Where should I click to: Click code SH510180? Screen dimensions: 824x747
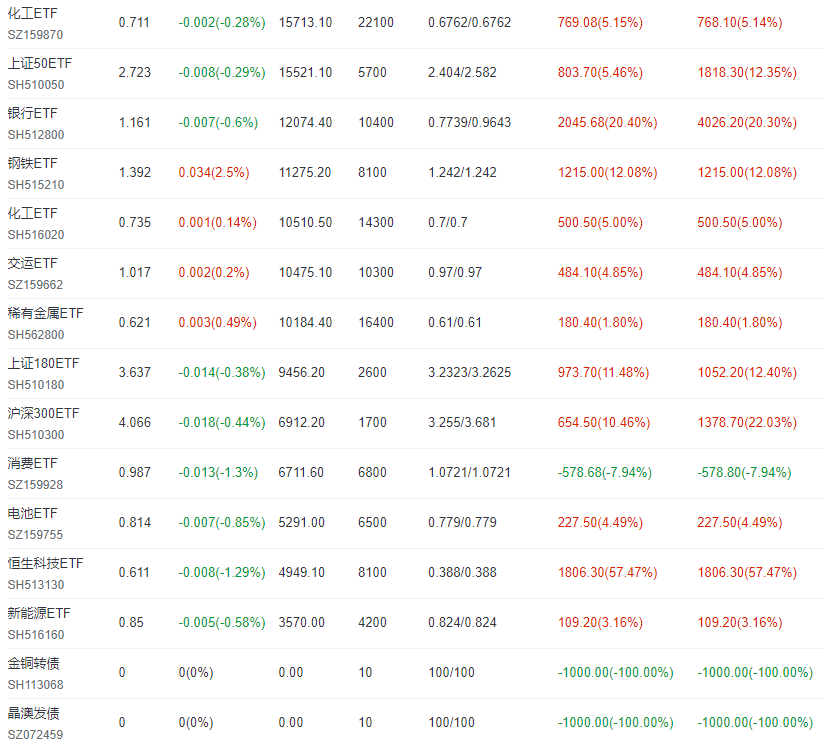36,385
